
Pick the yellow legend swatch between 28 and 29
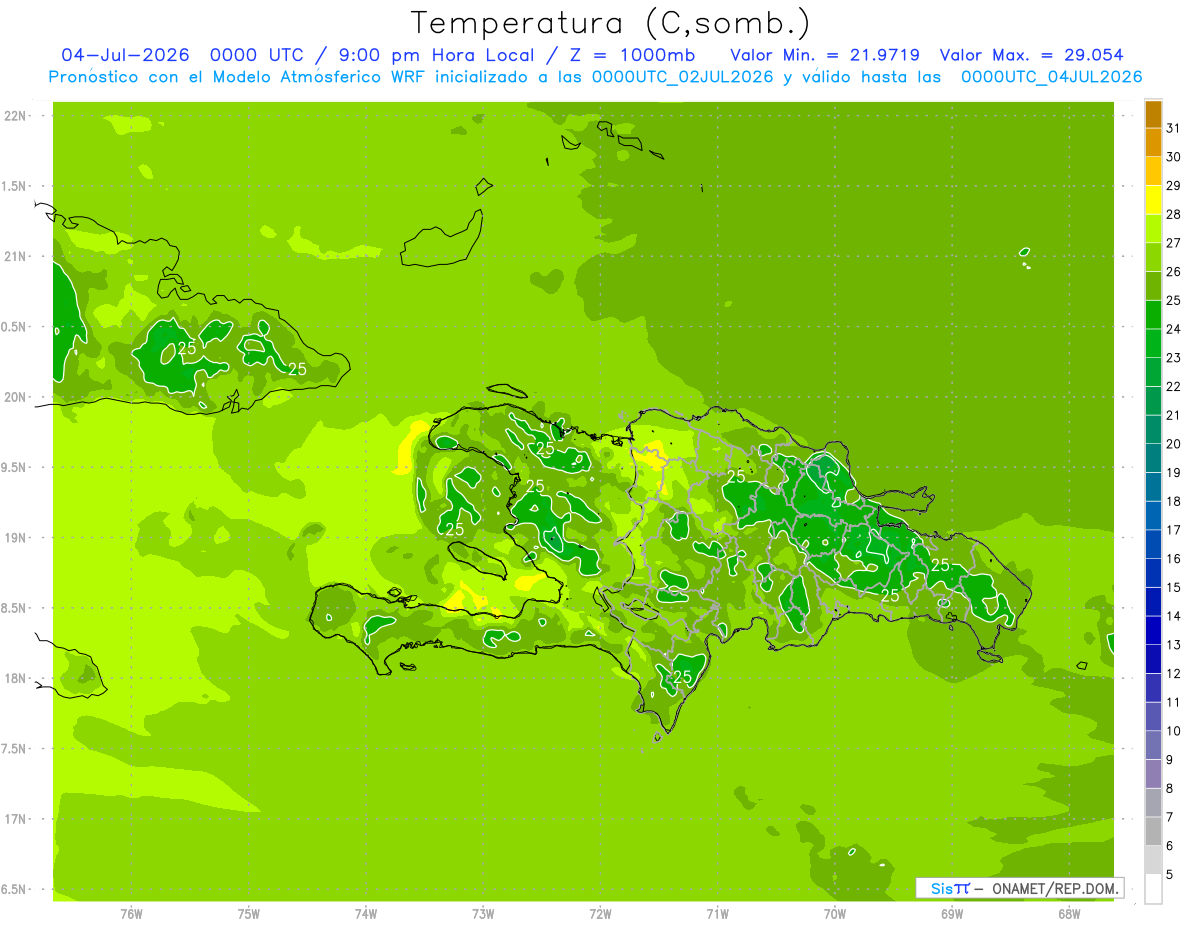click(x=1153, y=200)
